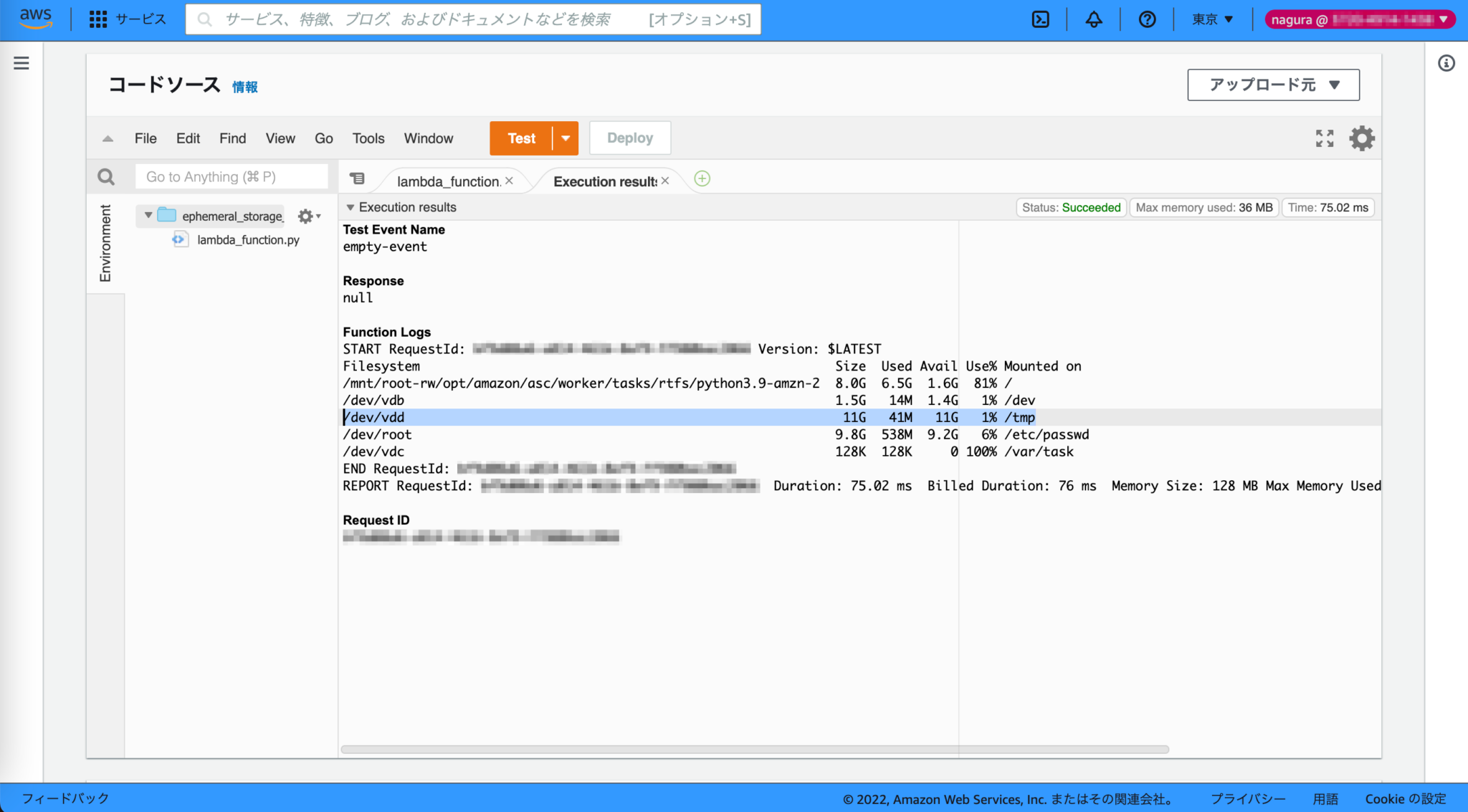Switch to the lambda_function.py tab
The image size is (1468, 812).
coord(450,181)
